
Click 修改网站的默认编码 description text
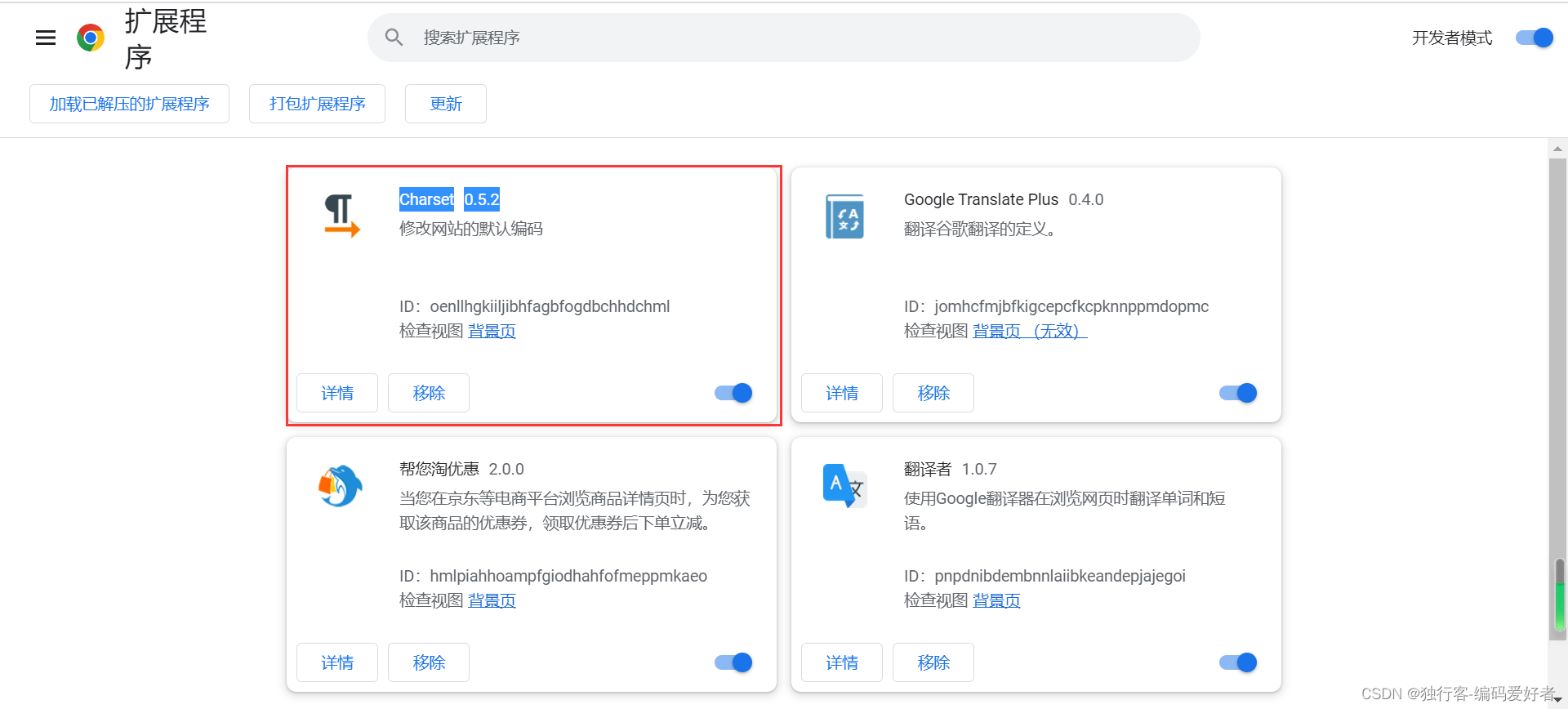tap(471, 229)
